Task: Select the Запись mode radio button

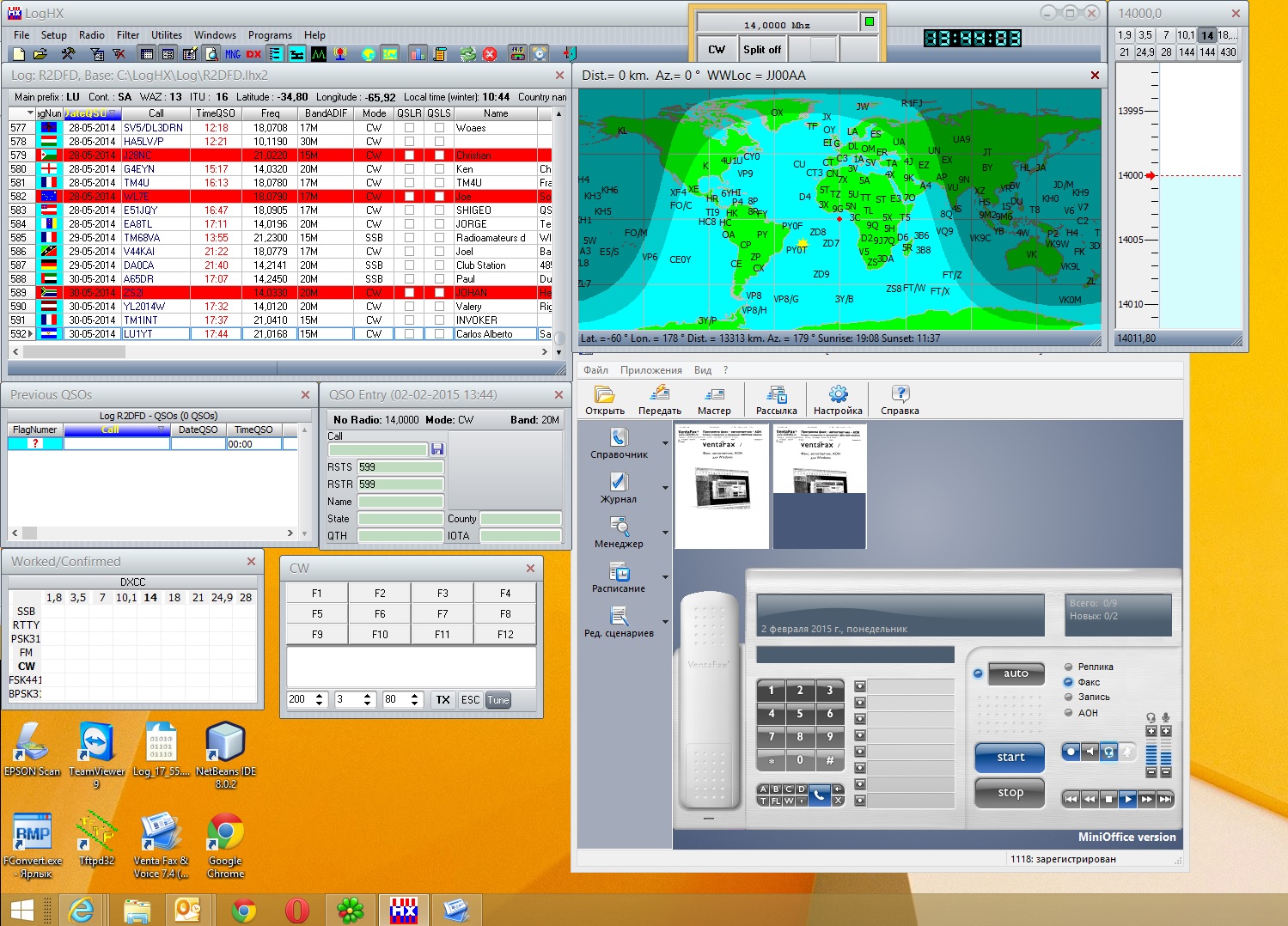Action: 1069,698
